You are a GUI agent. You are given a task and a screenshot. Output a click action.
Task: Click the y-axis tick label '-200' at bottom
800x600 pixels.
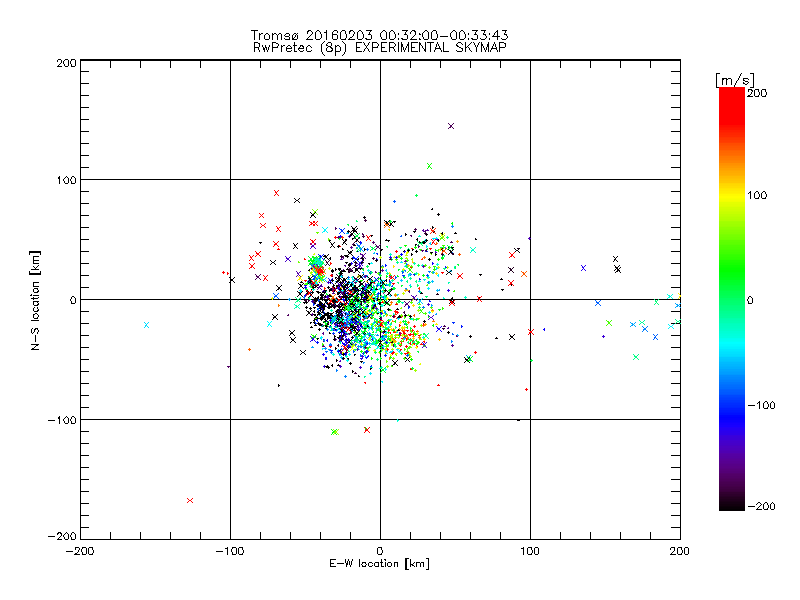62,536
